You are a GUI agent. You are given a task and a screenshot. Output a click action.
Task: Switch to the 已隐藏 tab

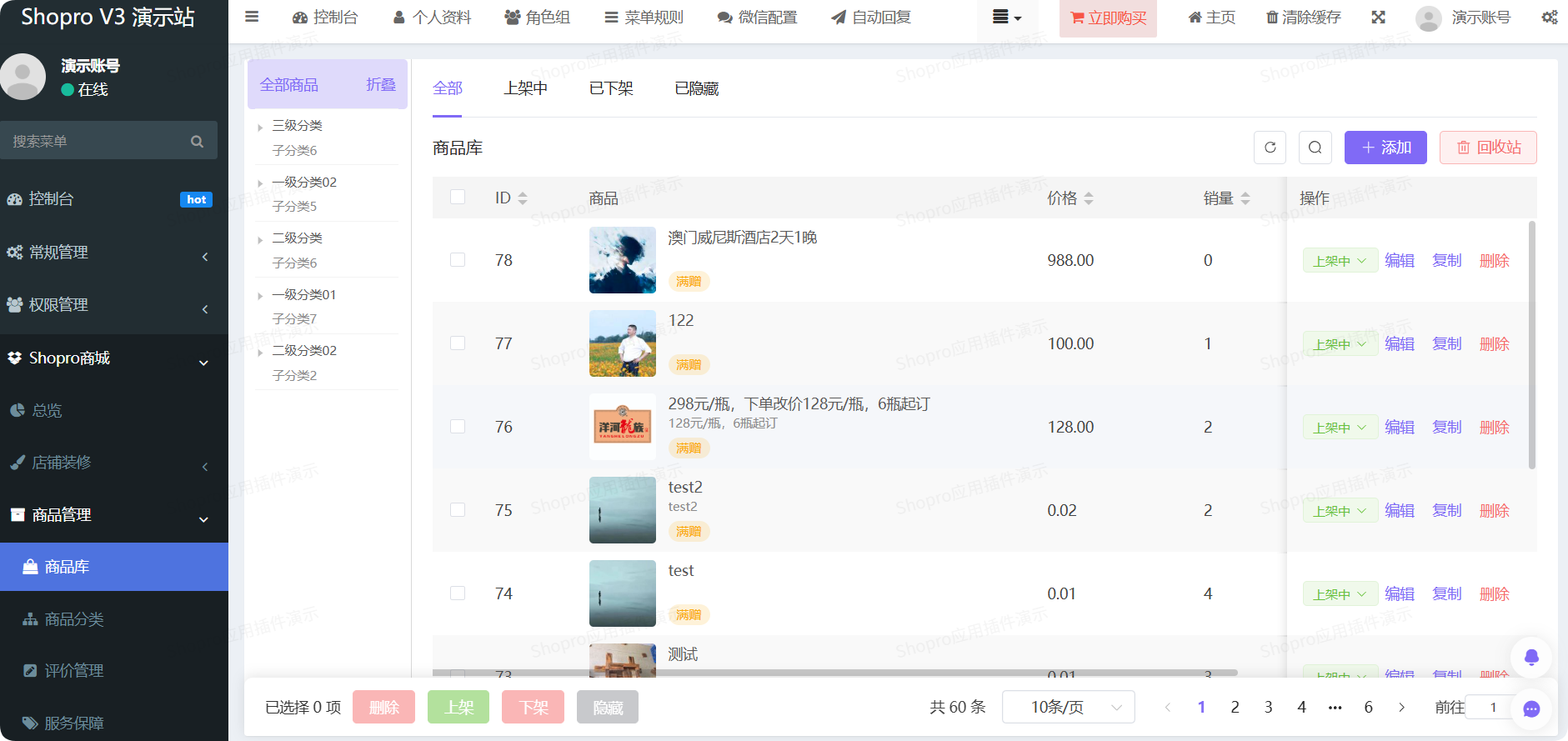tap(697, 88)
